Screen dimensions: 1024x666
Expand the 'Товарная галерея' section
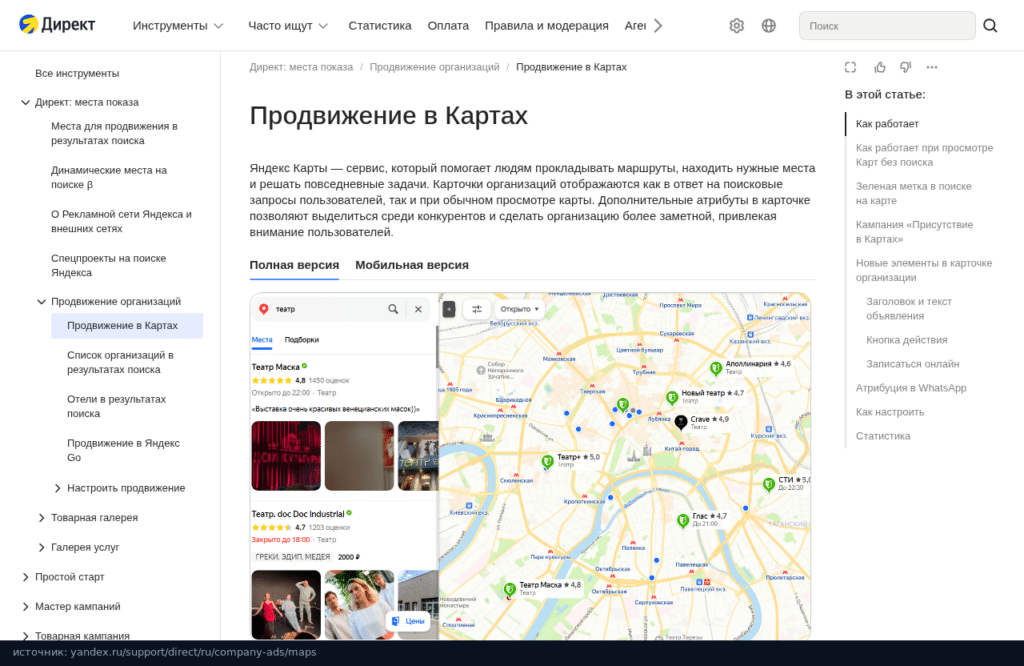coord(41,518)
